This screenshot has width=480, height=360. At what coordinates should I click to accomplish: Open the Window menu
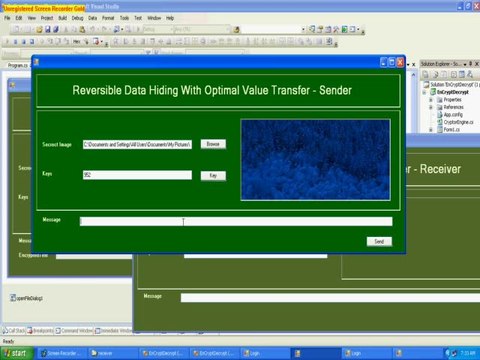[x=154, y=18]
